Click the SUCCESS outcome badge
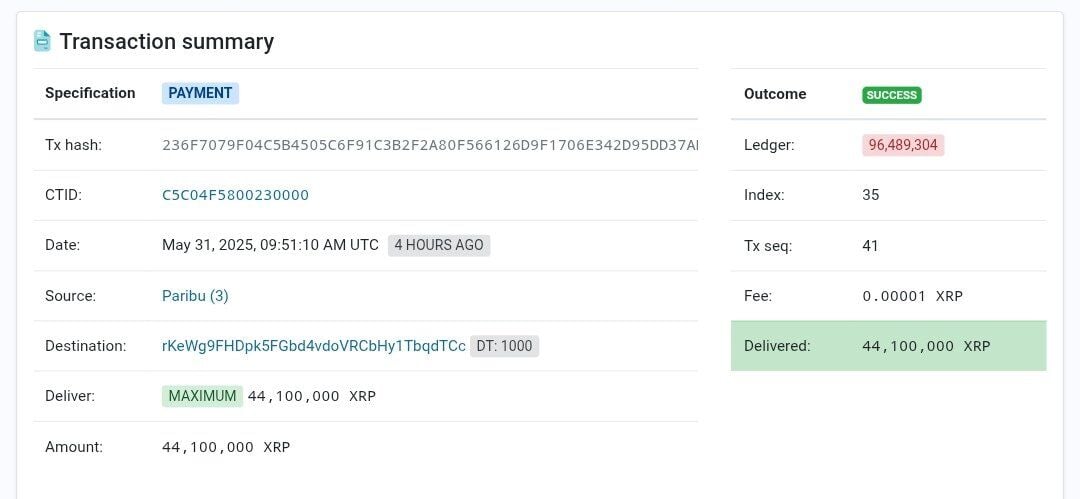Image resolution: width=1080 pixels, height=499 pixels. pyautogui.click(x=891, y=95)
